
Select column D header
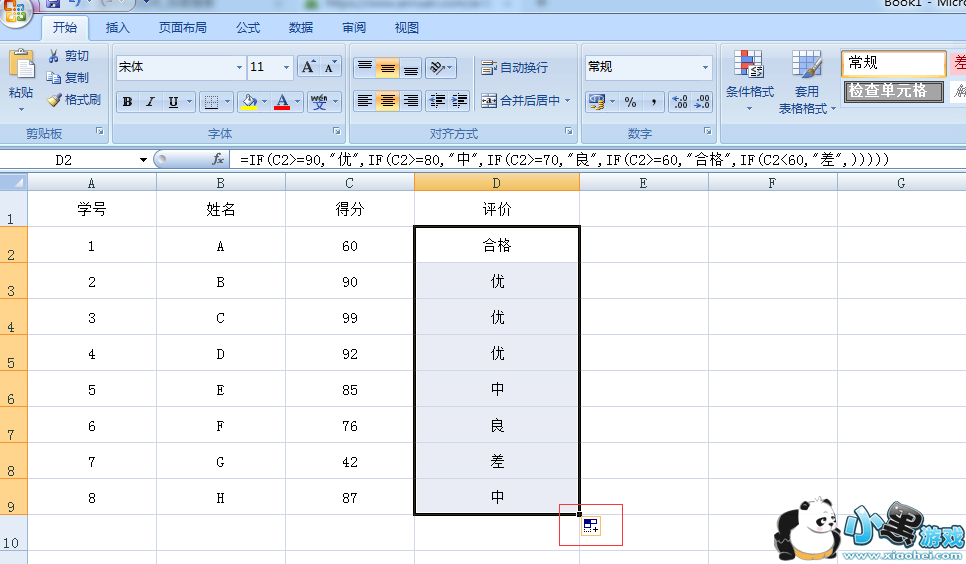(x=497, y=182)
